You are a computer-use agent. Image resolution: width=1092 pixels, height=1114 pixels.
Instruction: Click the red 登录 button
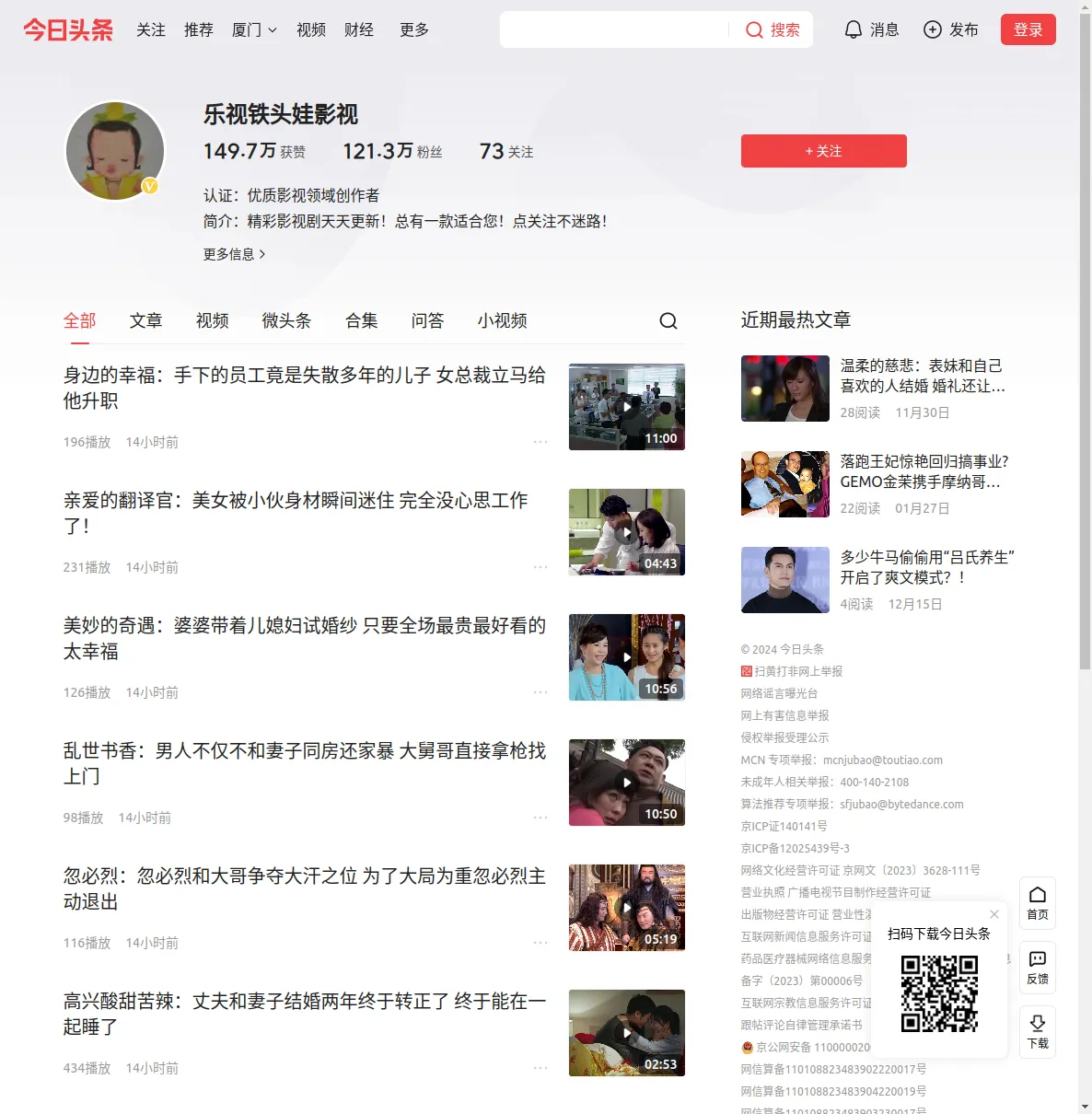(x=1028, y=29)
